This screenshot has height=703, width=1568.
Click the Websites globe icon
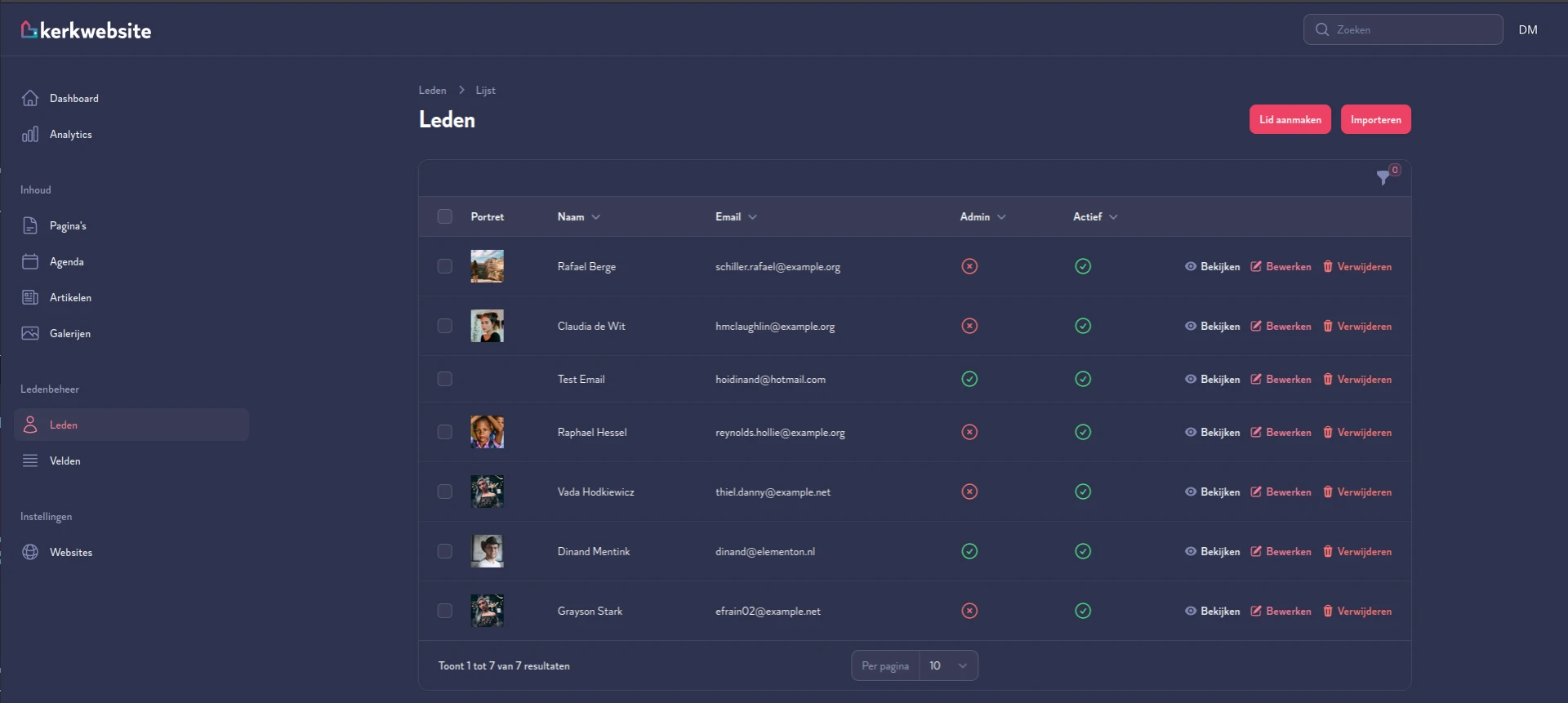coord(30,552)
